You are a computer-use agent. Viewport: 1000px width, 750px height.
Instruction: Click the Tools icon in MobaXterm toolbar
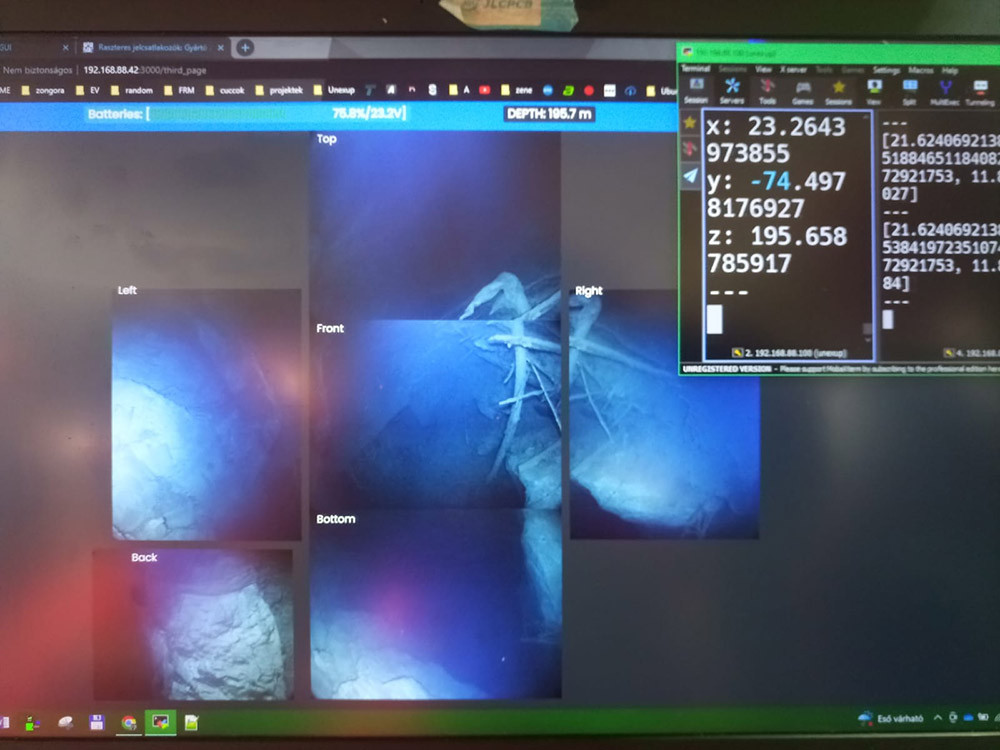(x=768, y=89)
